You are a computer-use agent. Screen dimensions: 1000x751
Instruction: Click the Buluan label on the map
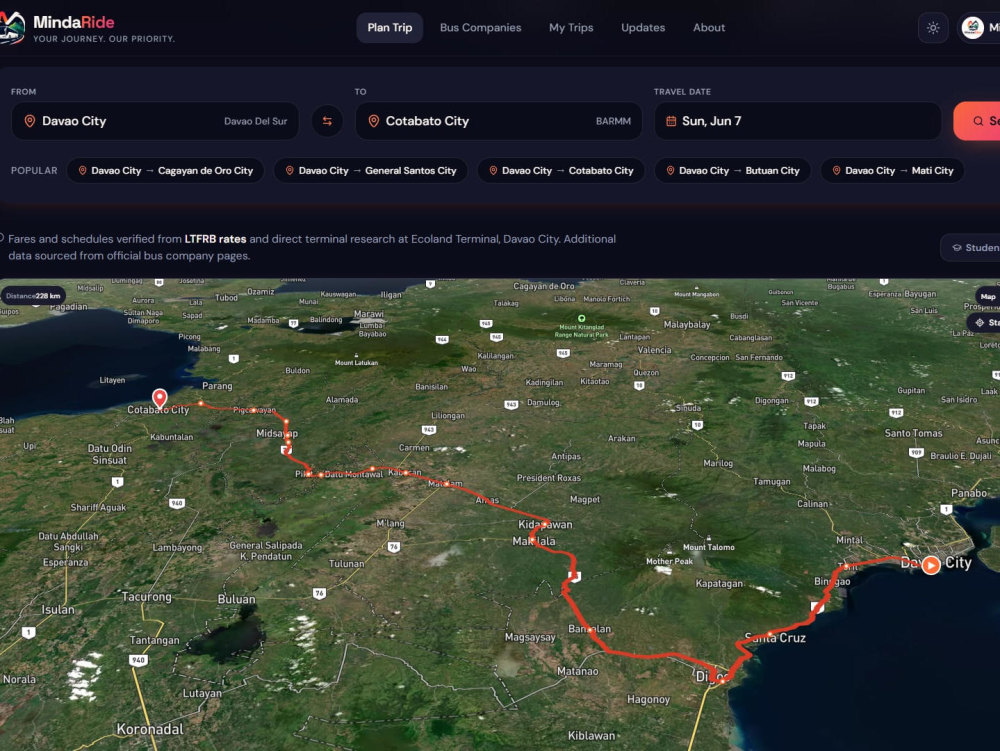tap(236, 599)
